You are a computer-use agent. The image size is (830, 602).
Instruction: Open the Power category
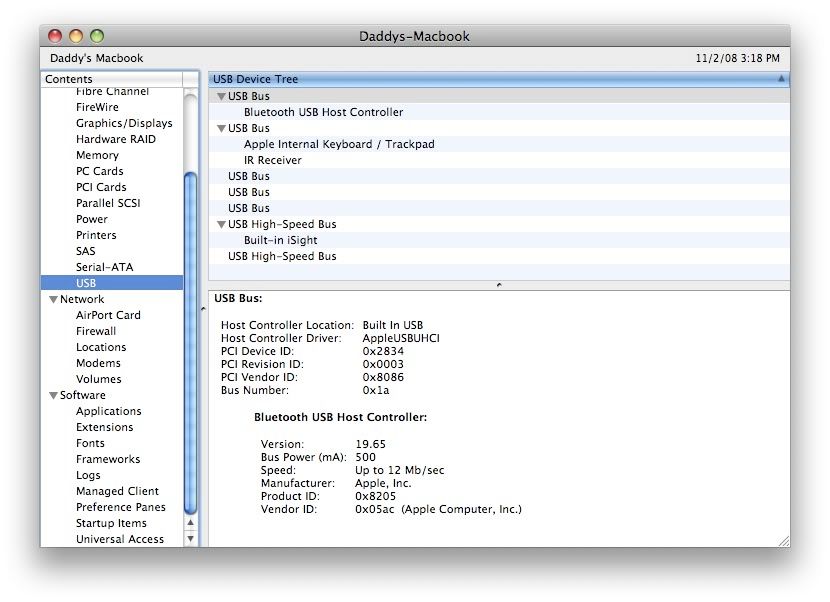point(92,219)
